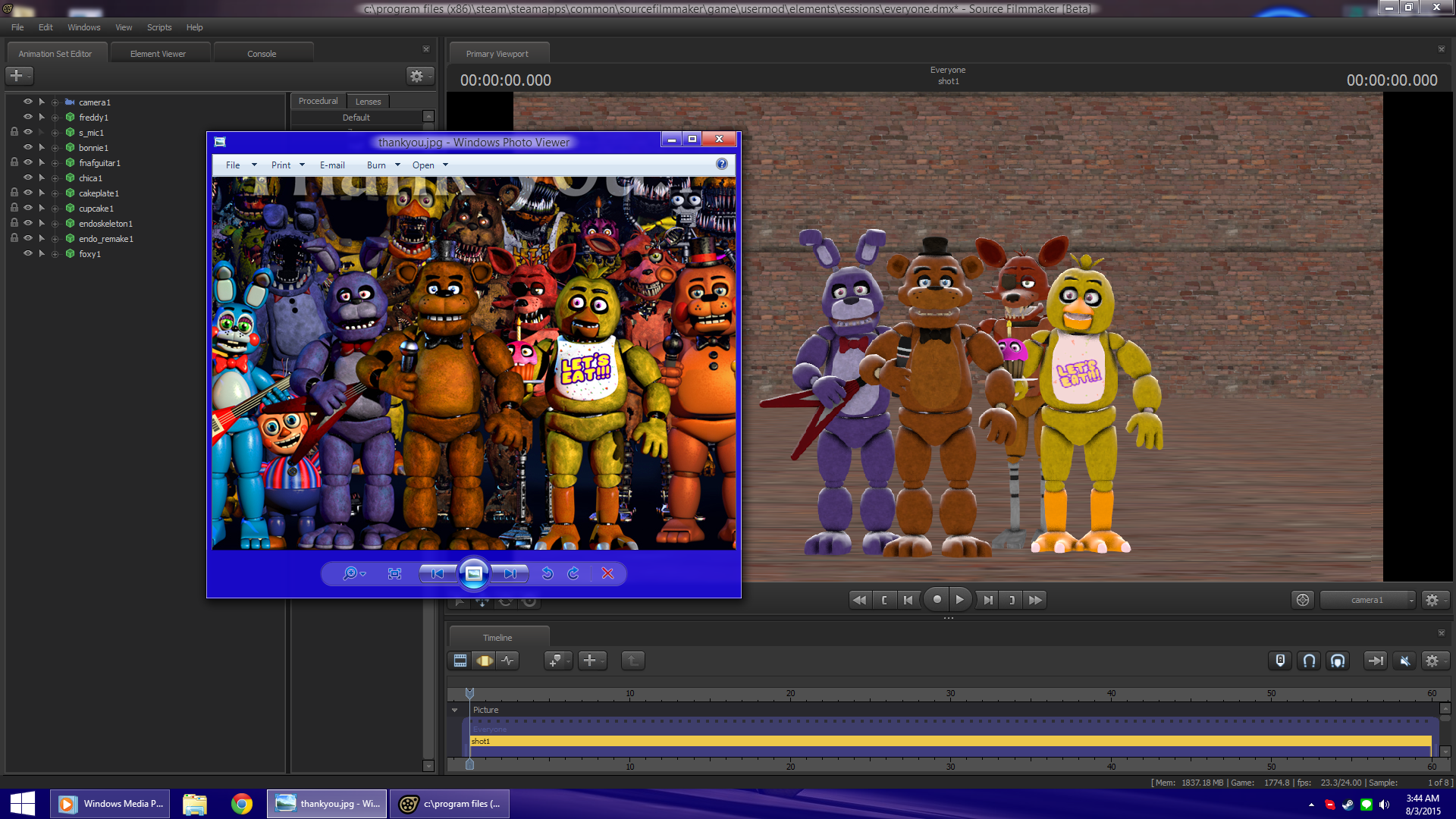
Task: Open the Photo Viewer help icon
Action: (722, 164)
